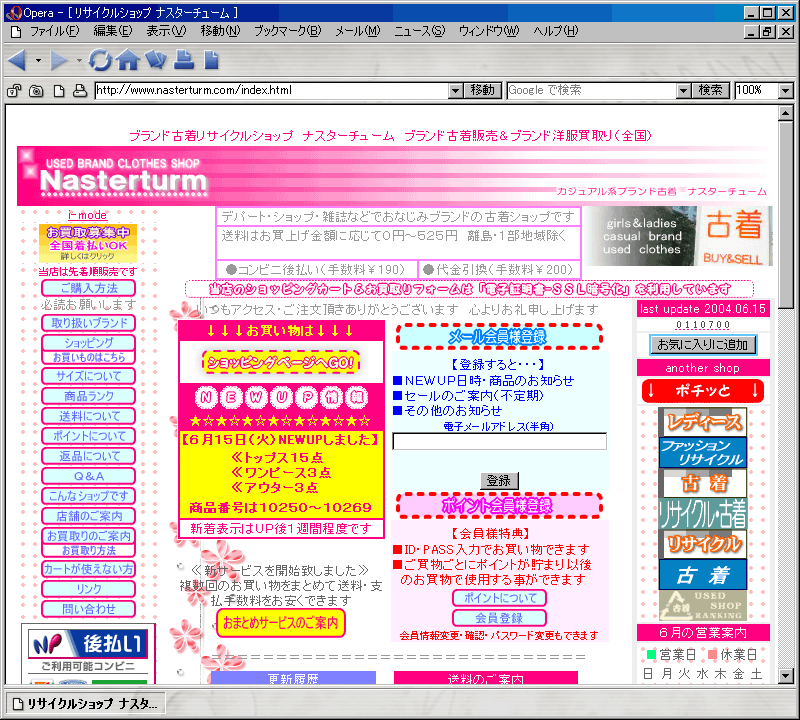Follow the i-mode link
Screen dimensions: 800x720
pyautogui.click(x=87, y=215)
